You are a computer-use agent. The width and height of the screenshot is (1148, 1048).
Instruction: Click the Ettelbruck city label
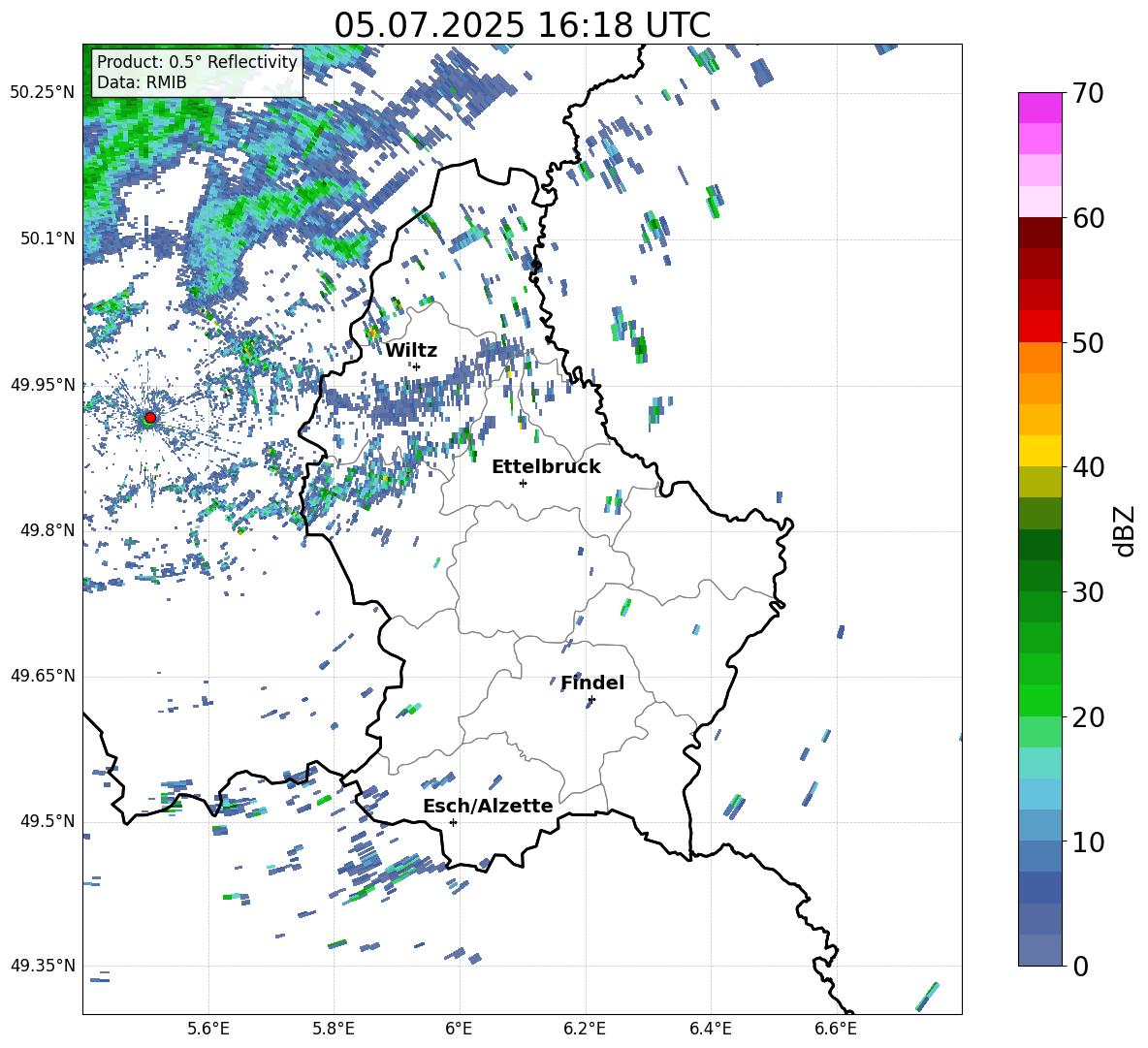coord(546,467)
